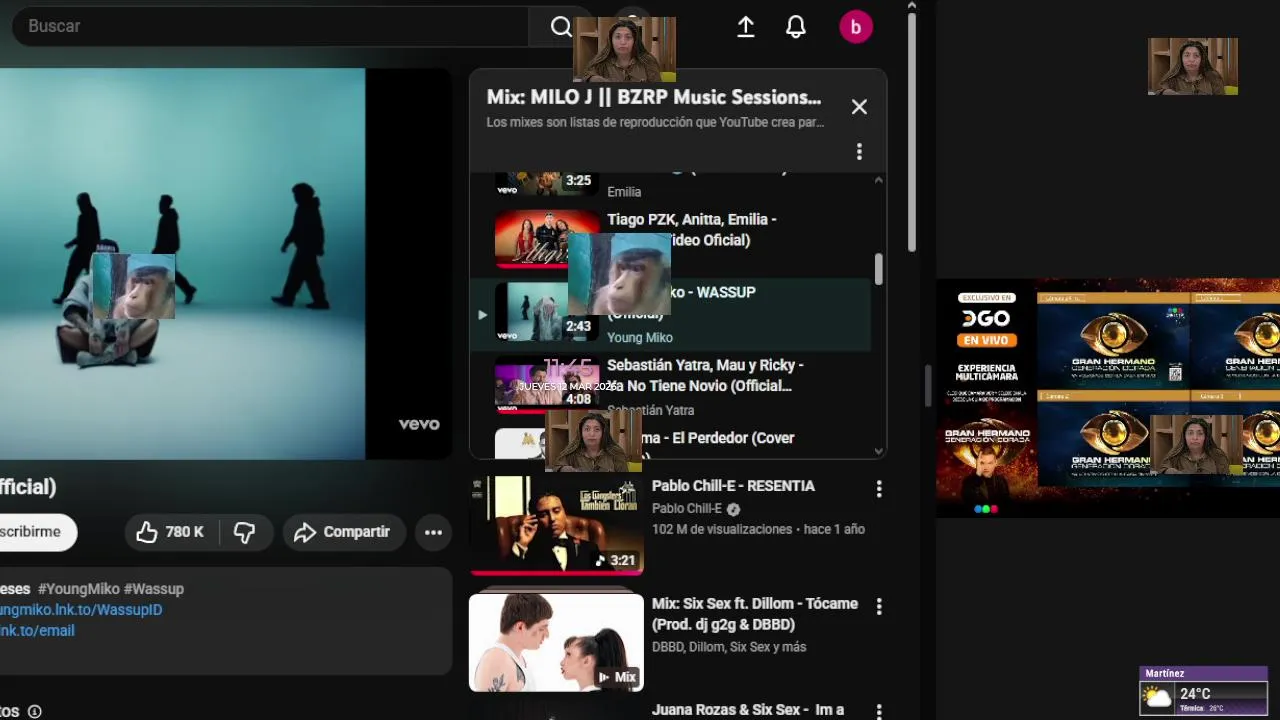Viewport: 1280px width, 720px height.
Task: Open options for Juana Rozas & Six Sex
Action: (879, 712)
